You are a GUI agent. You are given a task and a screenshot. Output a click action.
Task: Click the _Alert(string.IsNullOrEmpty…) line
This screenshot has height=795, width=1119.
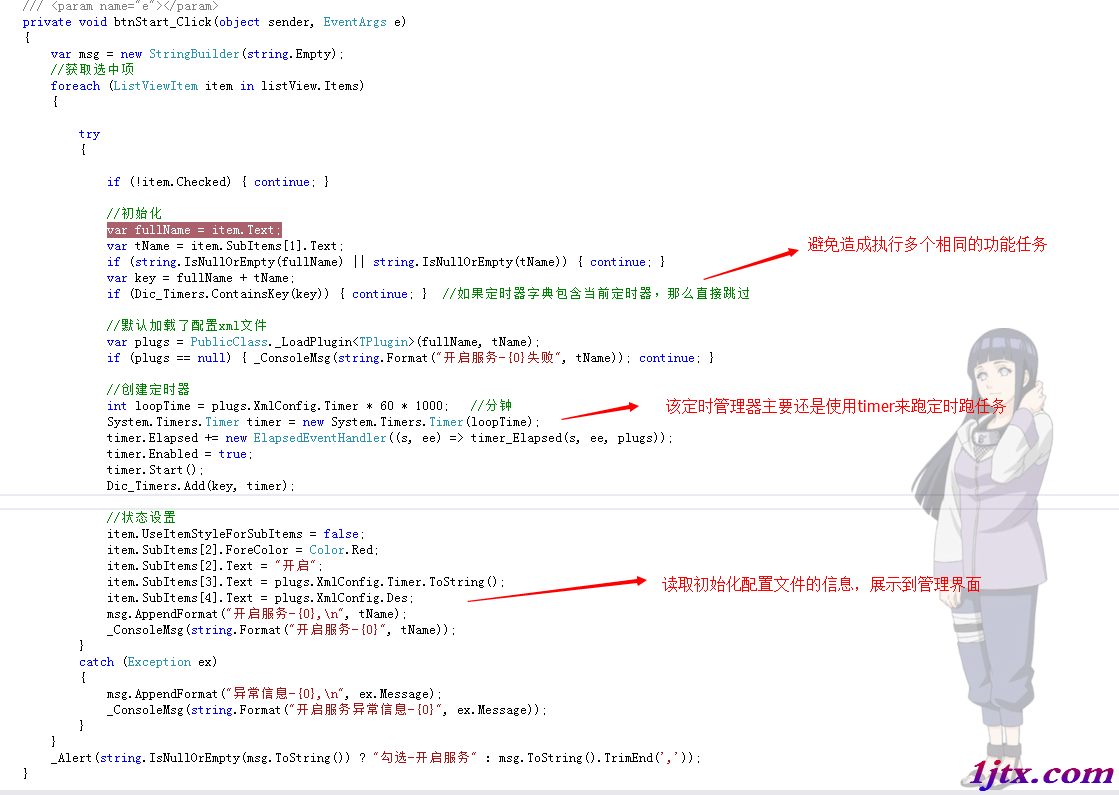coord(375,758)
